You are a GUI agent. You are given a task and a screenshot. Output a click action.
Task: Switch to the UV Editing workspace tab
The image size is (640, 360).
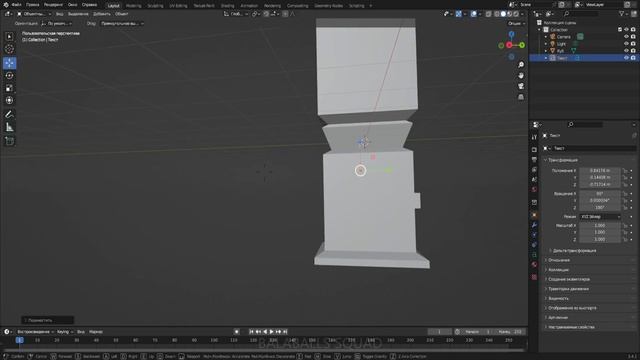tap(178, 6)
